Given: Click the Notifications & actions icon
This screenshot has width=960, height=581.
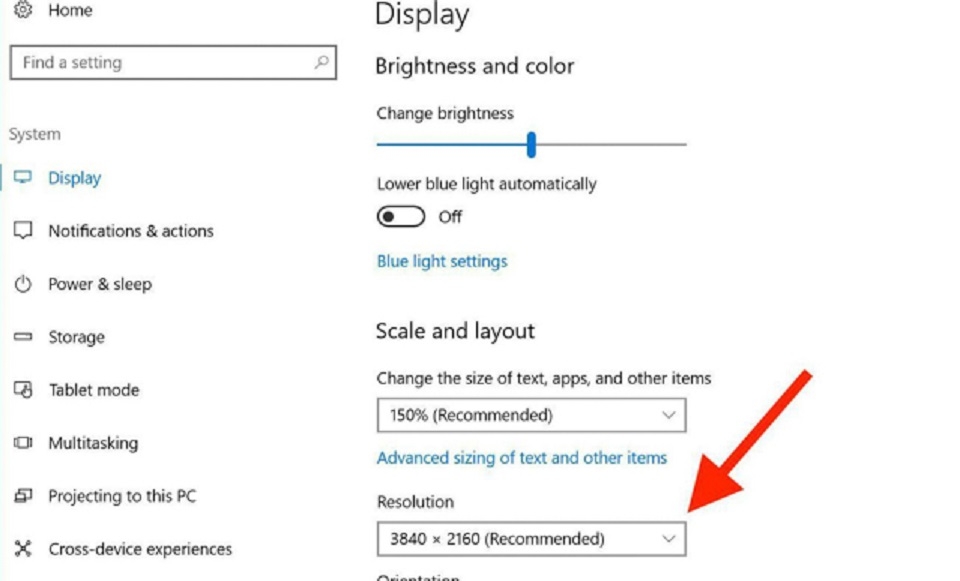Looking at the screenshot, I should (23, 231).
